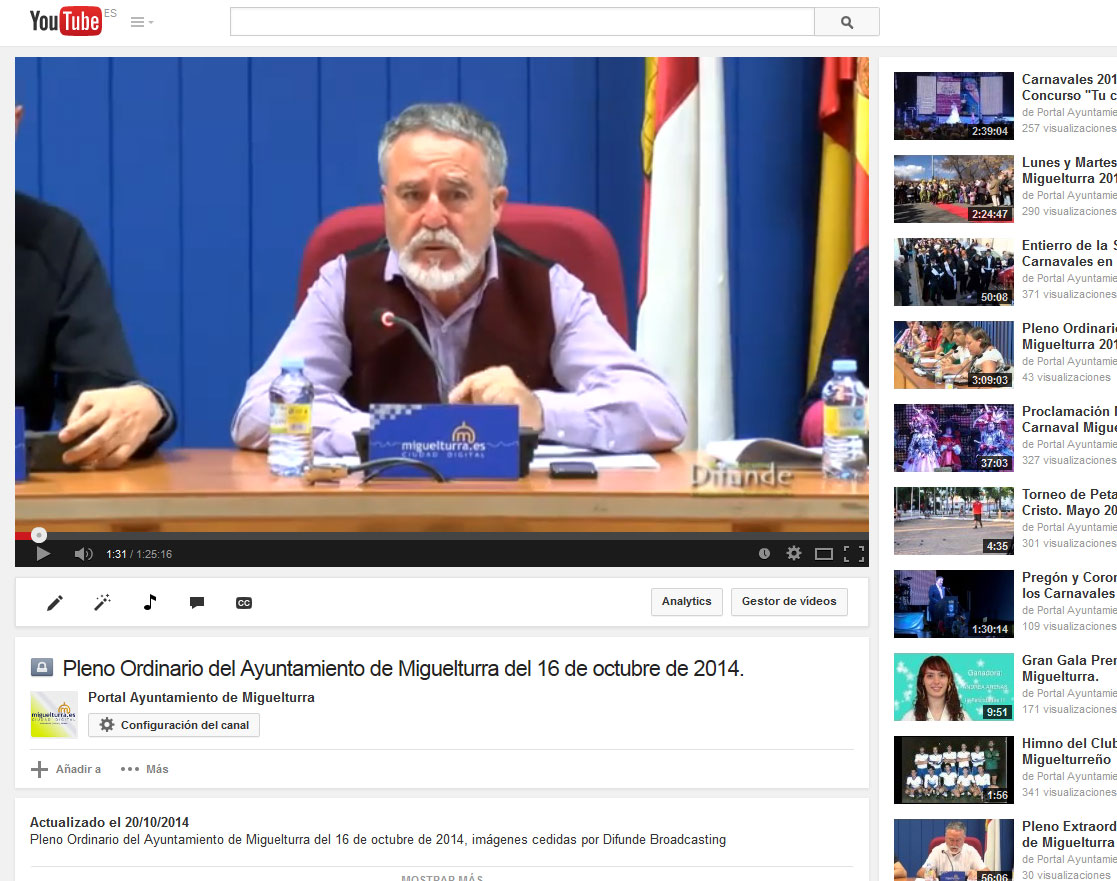Open audio options music note icon
Screen dimensions: 1117x881
pyautogui.click(x=150, y=602)
